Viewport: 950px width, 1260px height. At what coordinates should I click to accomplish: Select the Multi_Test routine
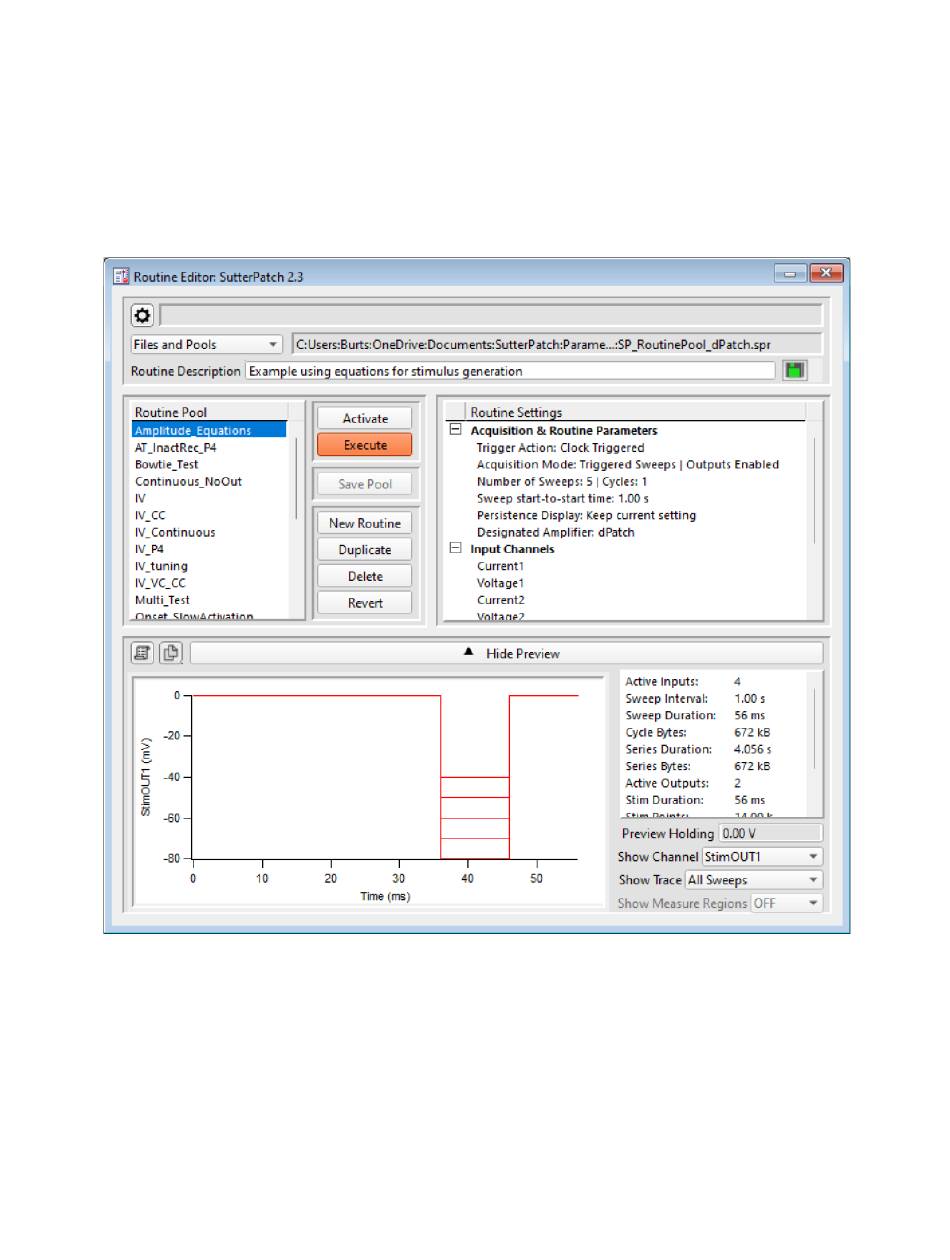(163, 600)
